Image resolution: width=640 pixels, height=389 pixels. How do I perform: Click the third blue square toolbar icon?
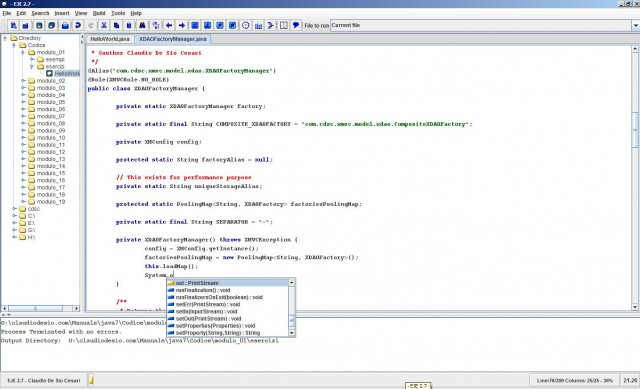click(220, 25)
